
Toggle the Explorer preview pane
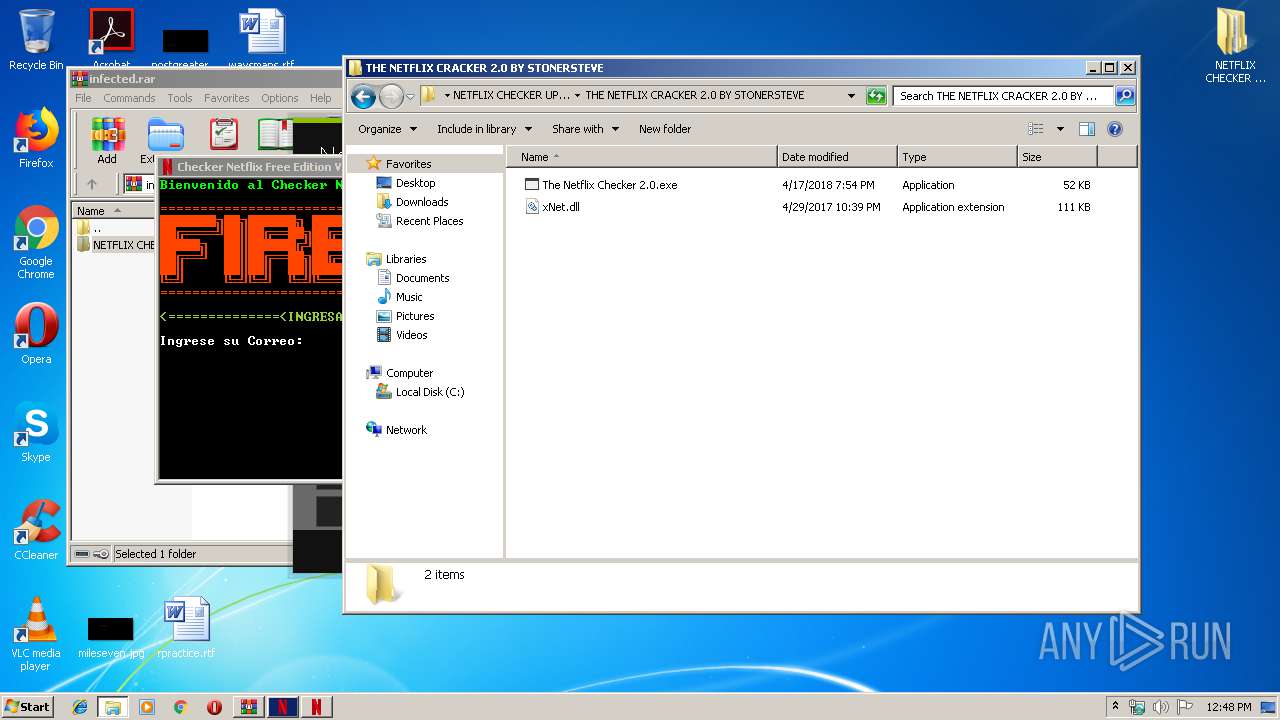click(1087, 129)
